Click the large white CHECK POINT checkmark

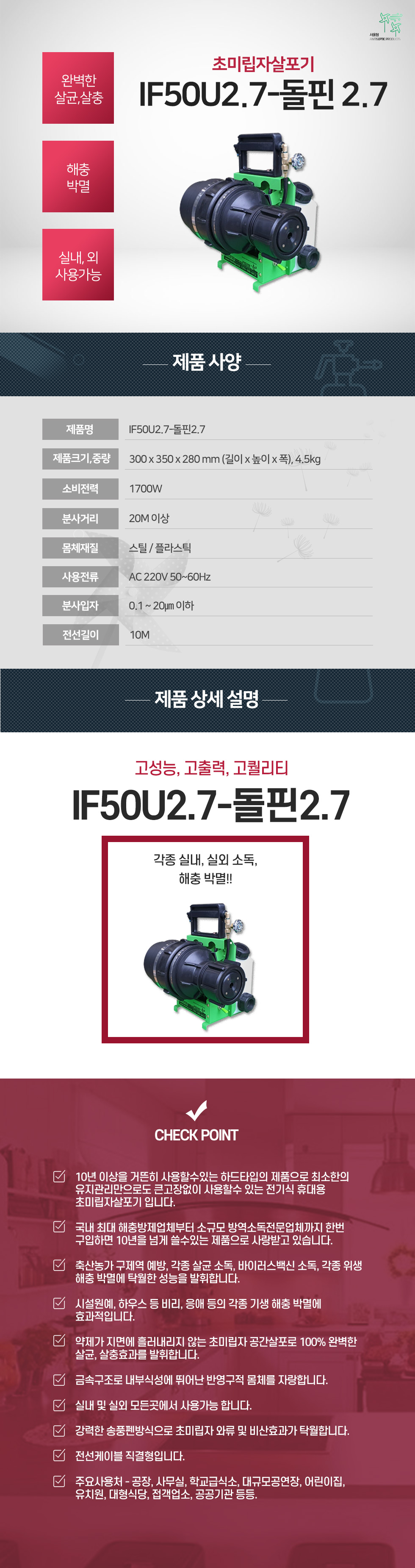click(196, 1110)
